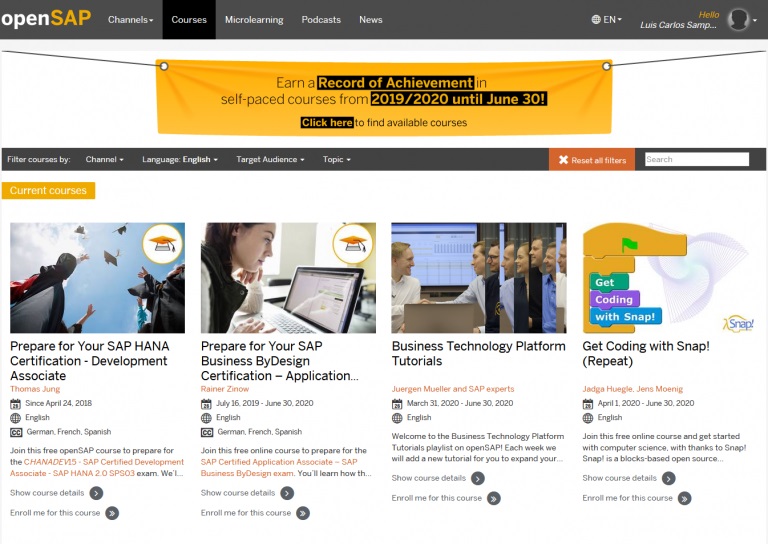Open the Get Coding with Snap! thumbnail

pos(669,278)
